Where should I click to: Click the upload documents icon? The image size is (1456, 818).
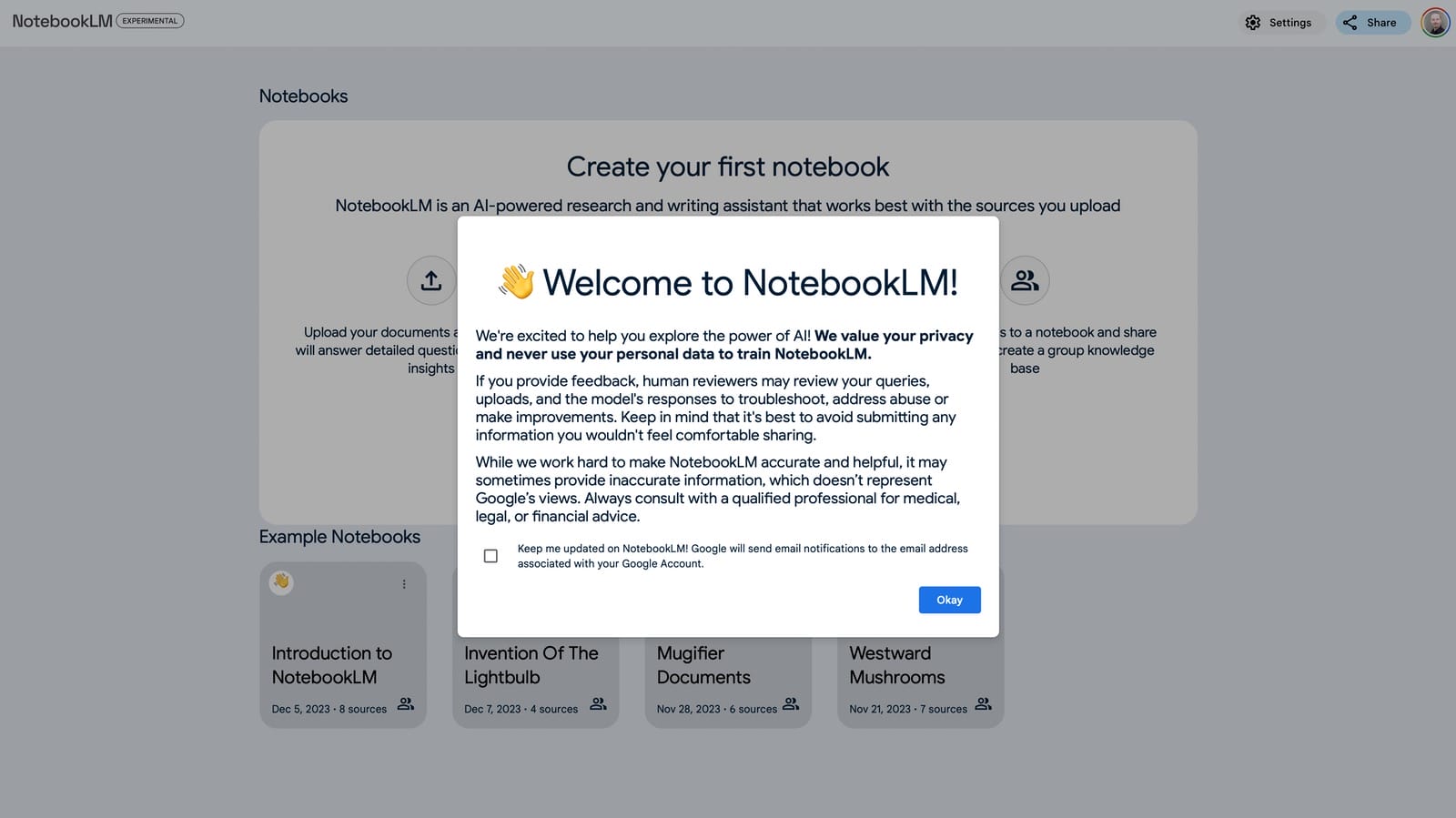[431, 280]
